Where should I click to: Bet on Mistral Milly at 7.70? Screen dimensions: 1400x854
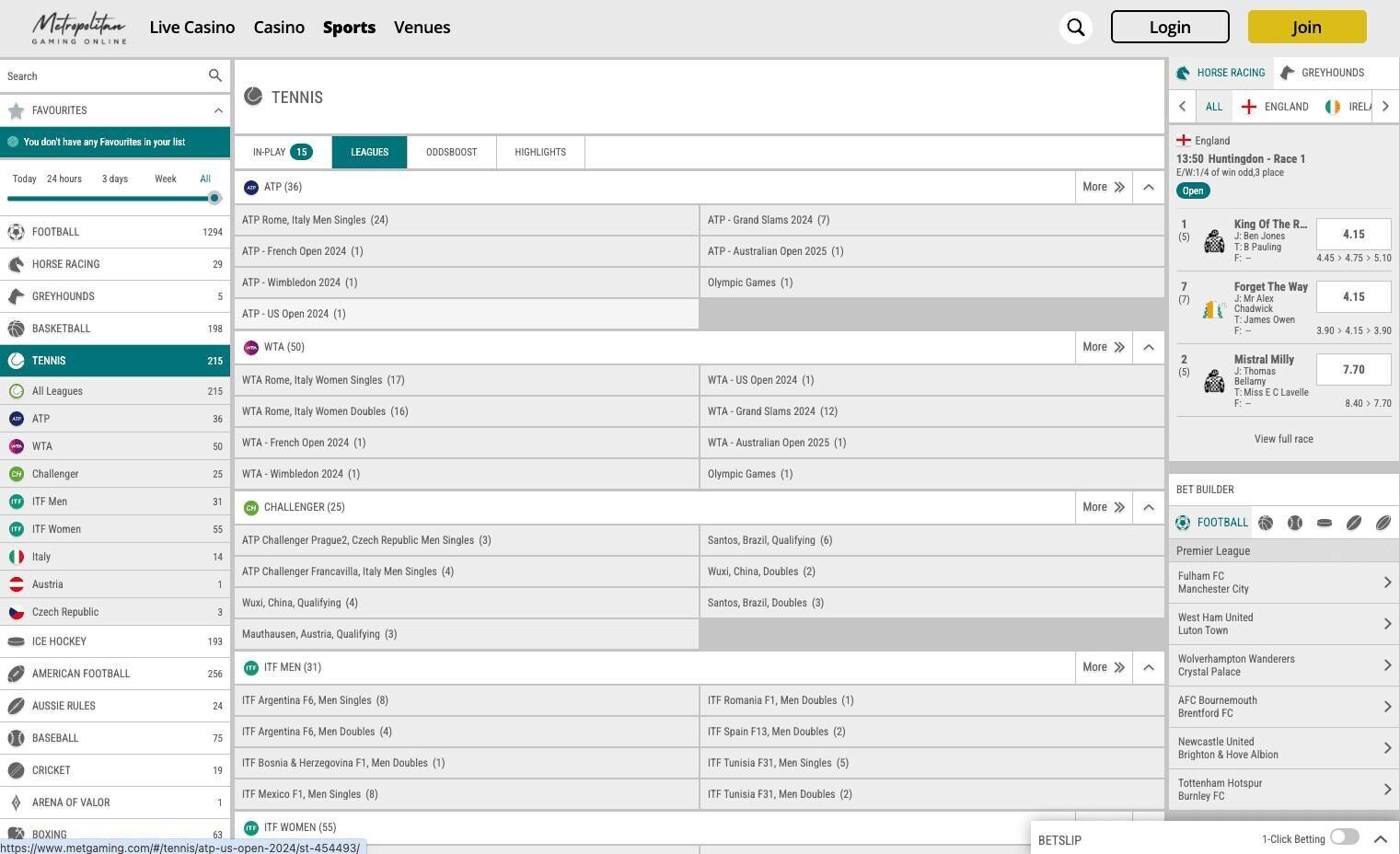pos(1353,370)
